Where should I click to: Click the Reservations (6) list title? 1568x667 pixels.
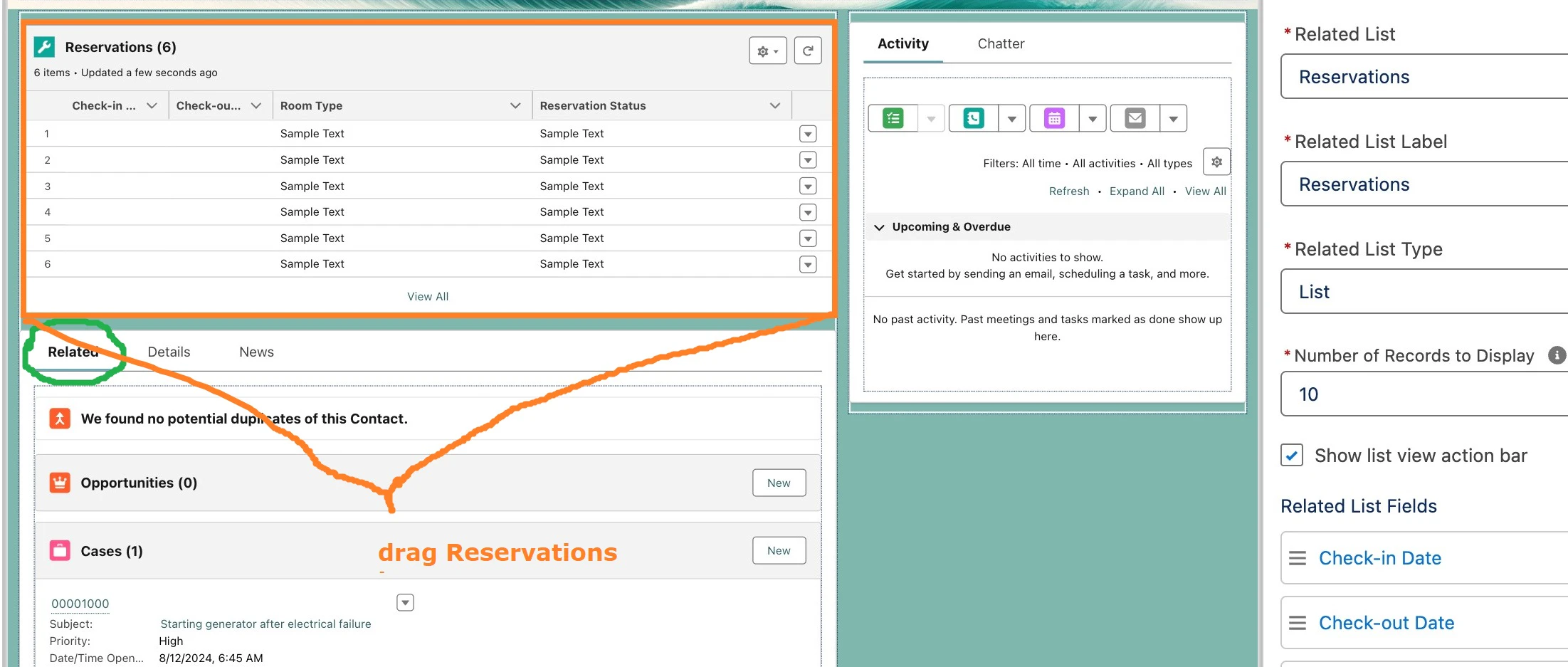(120, 47)
